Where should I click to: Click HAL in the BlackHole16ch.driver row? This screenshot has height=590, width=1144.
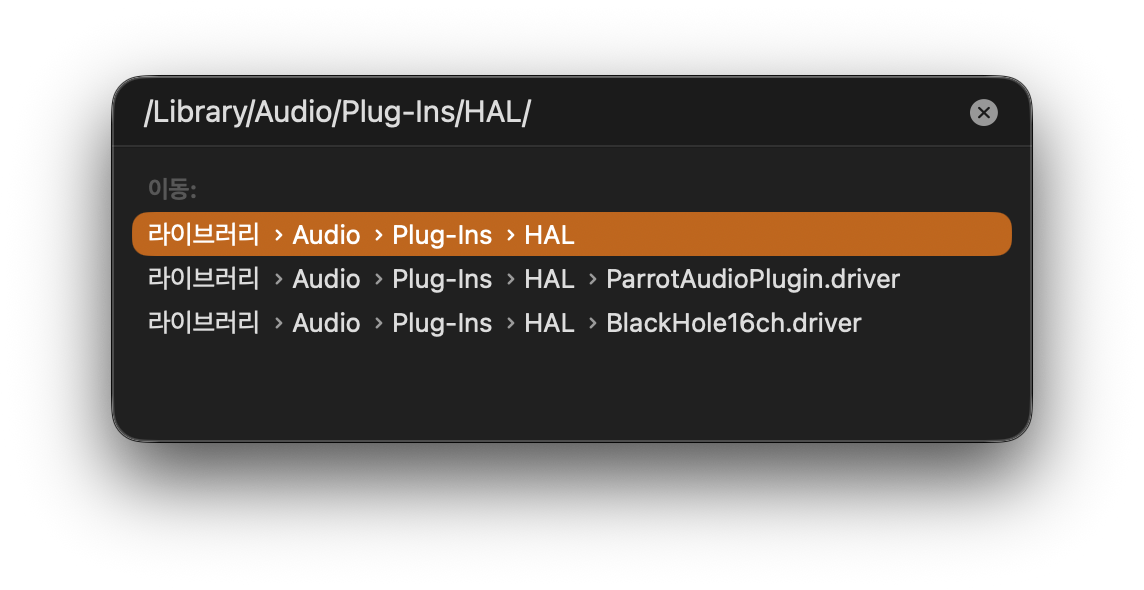(549, 323)
